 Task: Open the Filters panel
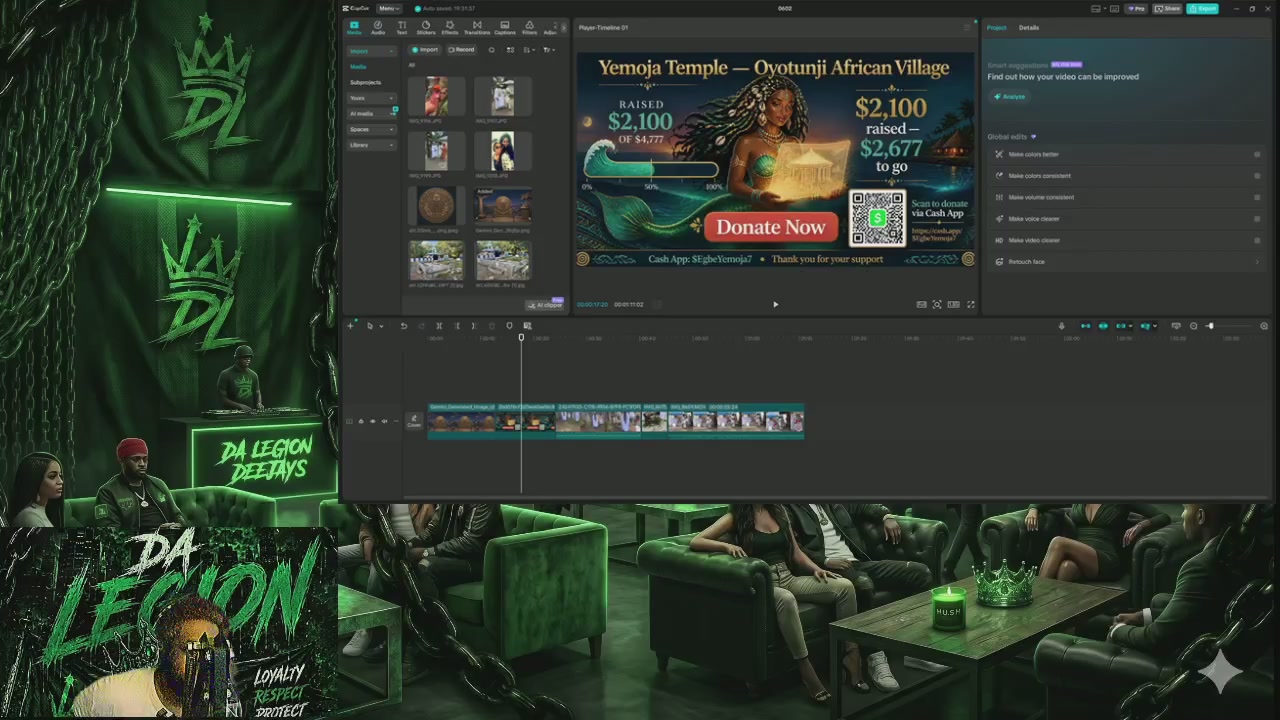pyautogui.click(x=529, y=27)
